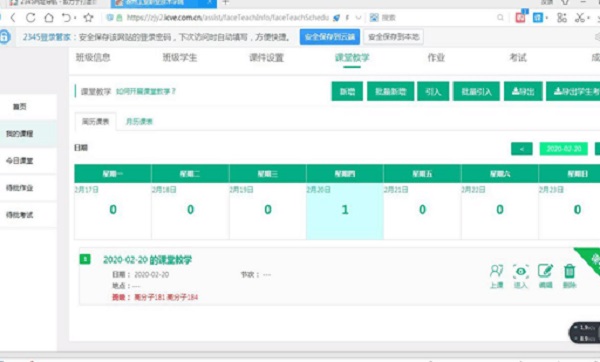Click the network speed floating widget
Screen dimensions: 600x362
tap(584, 333)
